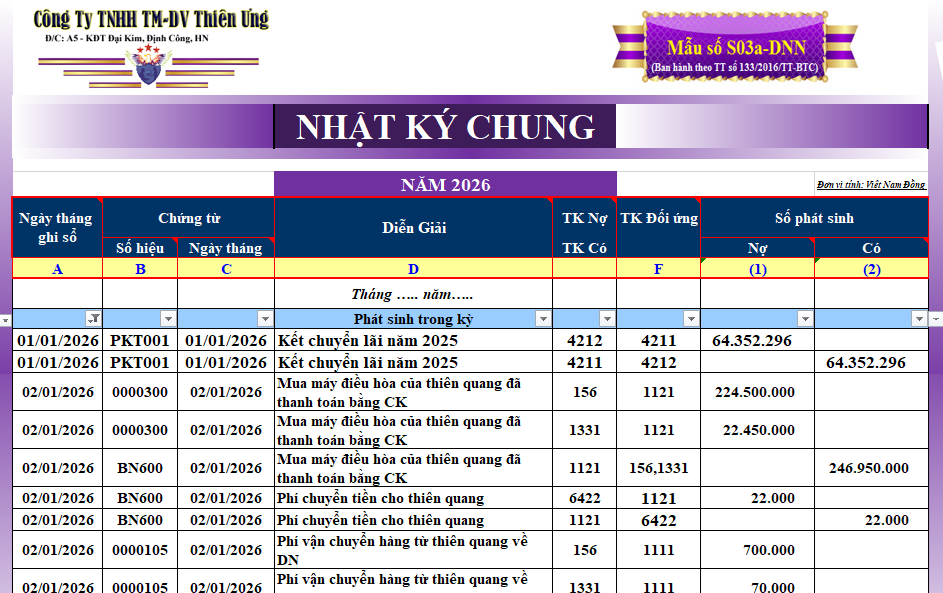This screenshot has width=943, height=593.
Task: Select the 0000105 cell in the 700.000 row
Action: pyautogui.click(x=140, y=550)
